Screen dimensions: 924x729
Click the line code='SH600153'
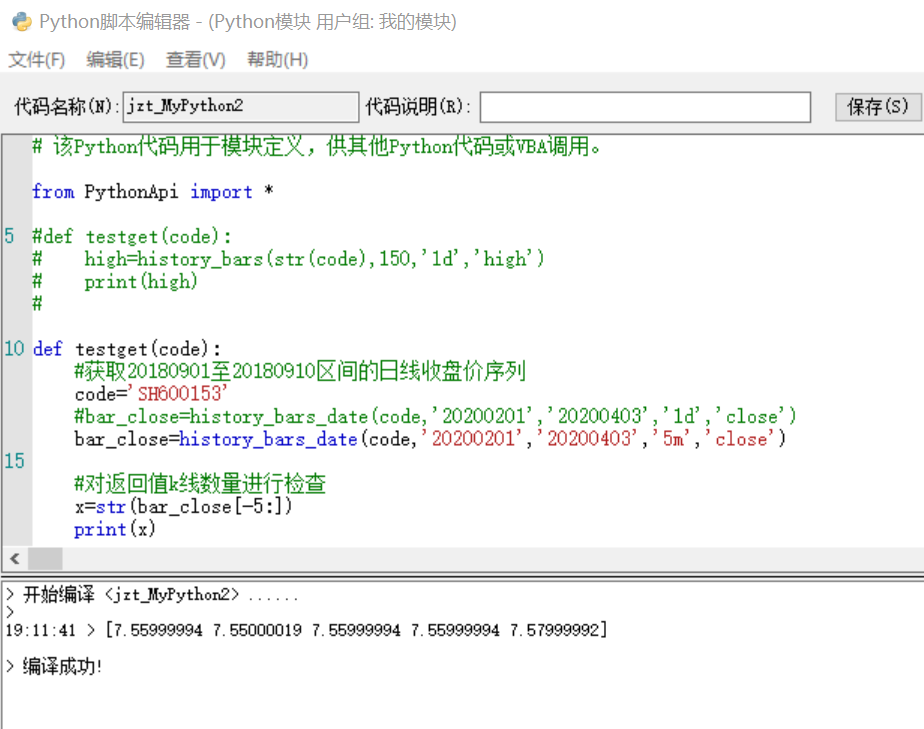pyautogui.click(x=151, y=394)
